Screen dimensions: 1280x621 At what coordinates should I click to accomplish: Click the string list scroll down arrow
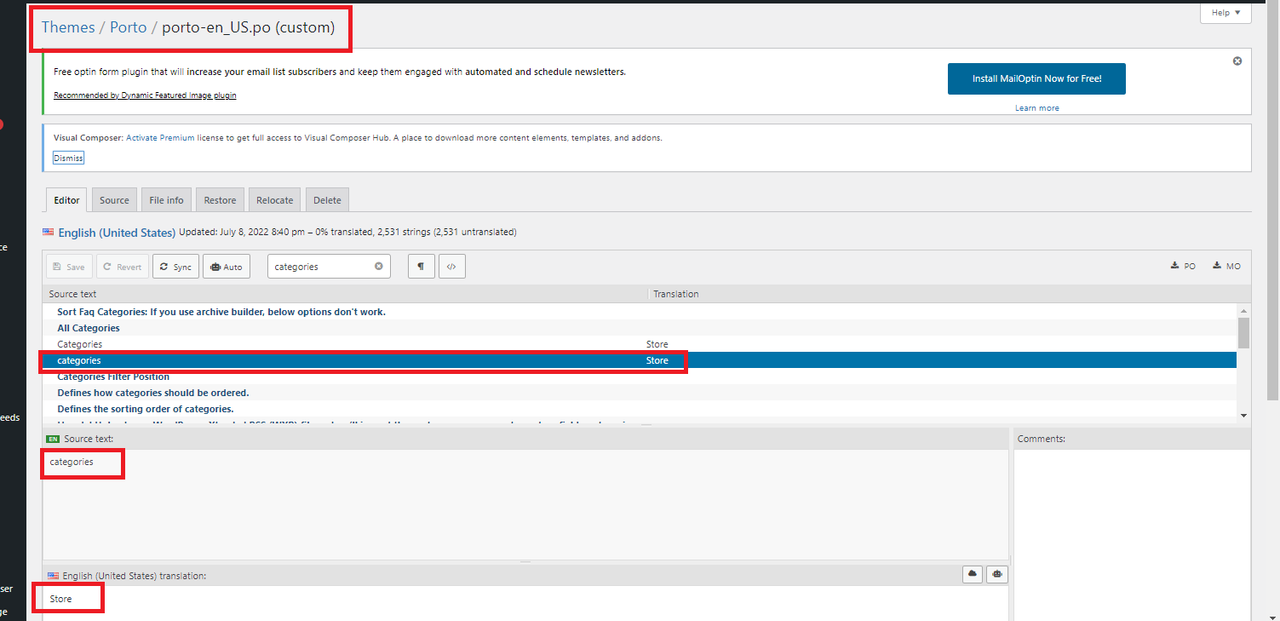pyautogui.click(x=1243, y=415)
